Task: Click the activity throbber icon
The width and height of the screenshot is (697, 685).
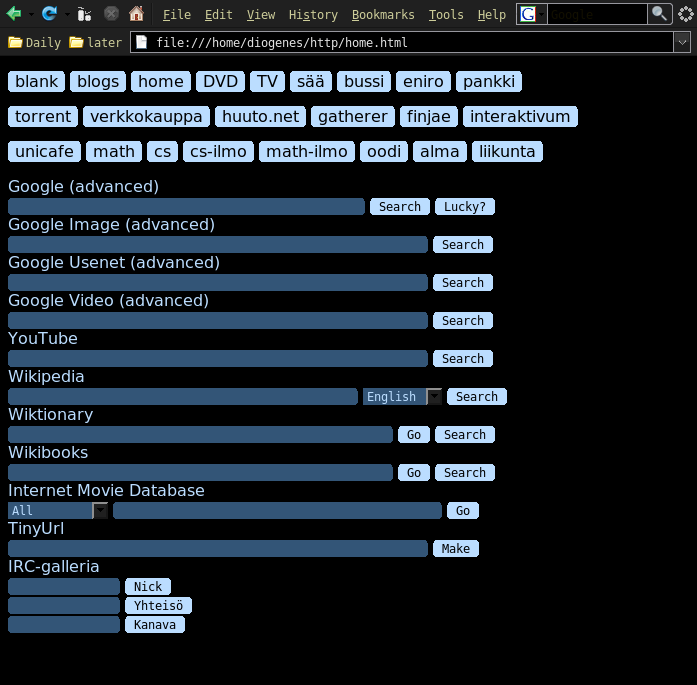Action: click(686, 14)
